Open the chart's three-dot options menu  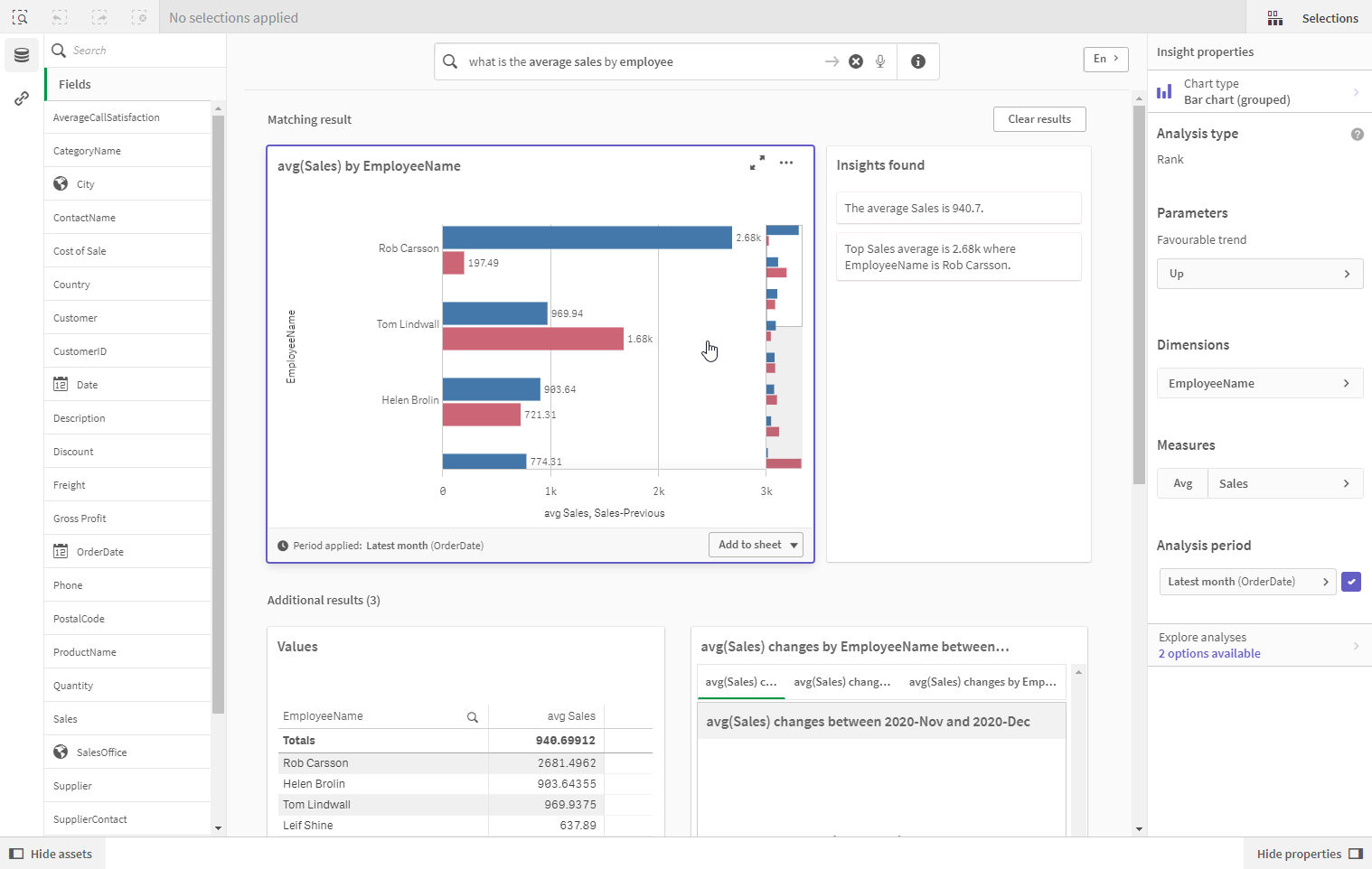click(786, 163)
